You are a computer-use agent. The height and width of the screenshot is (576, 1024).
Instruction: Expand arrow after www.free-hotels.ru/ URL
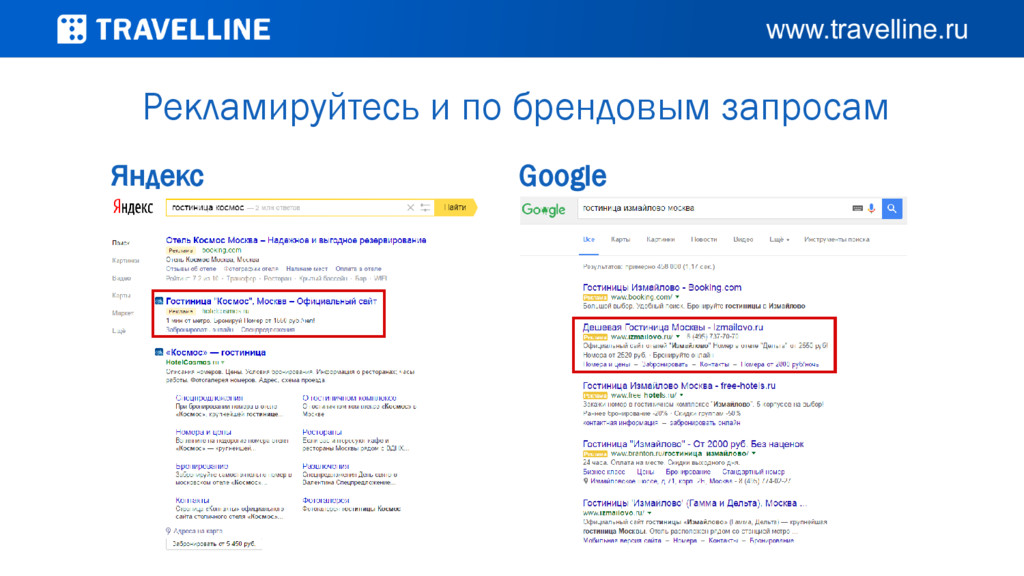681,395
